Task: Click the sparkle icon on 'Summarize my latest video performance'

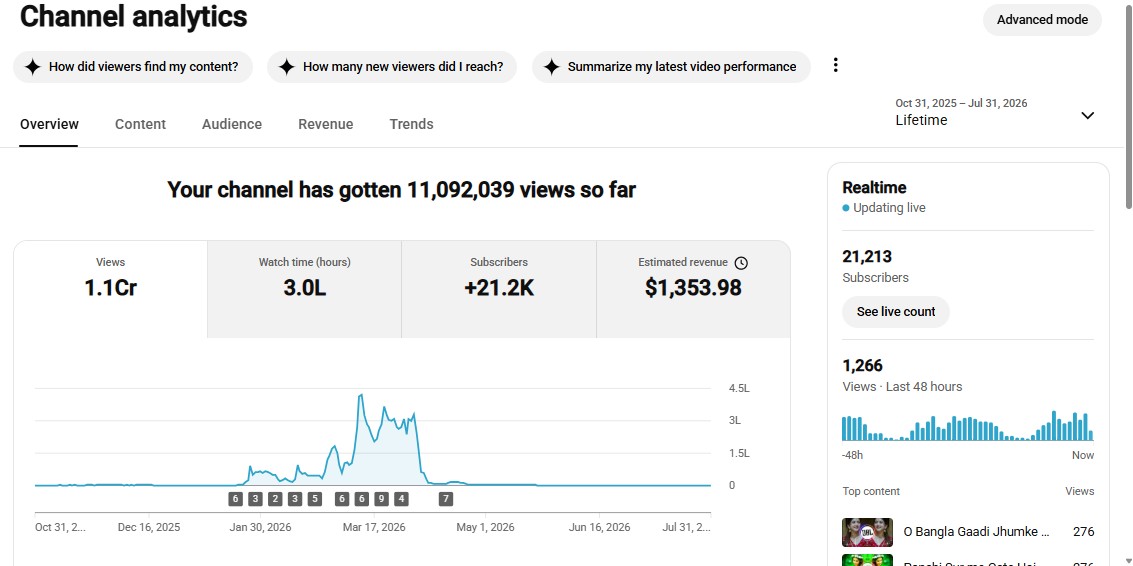Action: 551,67
